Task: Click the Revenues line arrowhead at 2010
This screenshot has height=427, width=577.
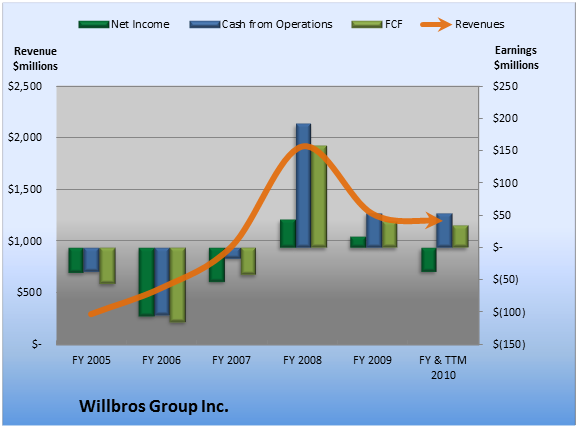Action: [x=434, y=220]
